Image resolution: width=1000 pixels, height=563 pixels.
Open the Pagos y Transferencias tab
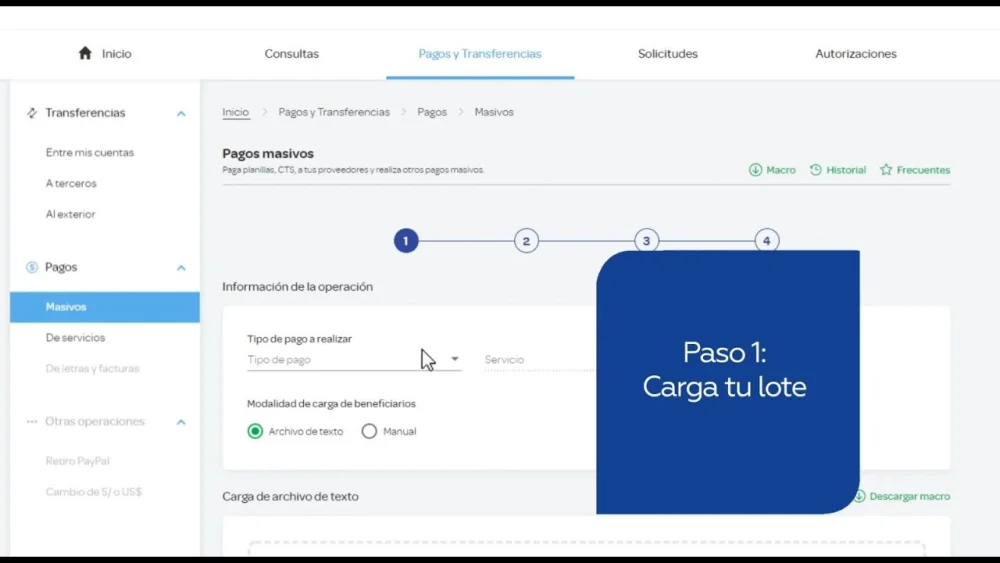480,54
